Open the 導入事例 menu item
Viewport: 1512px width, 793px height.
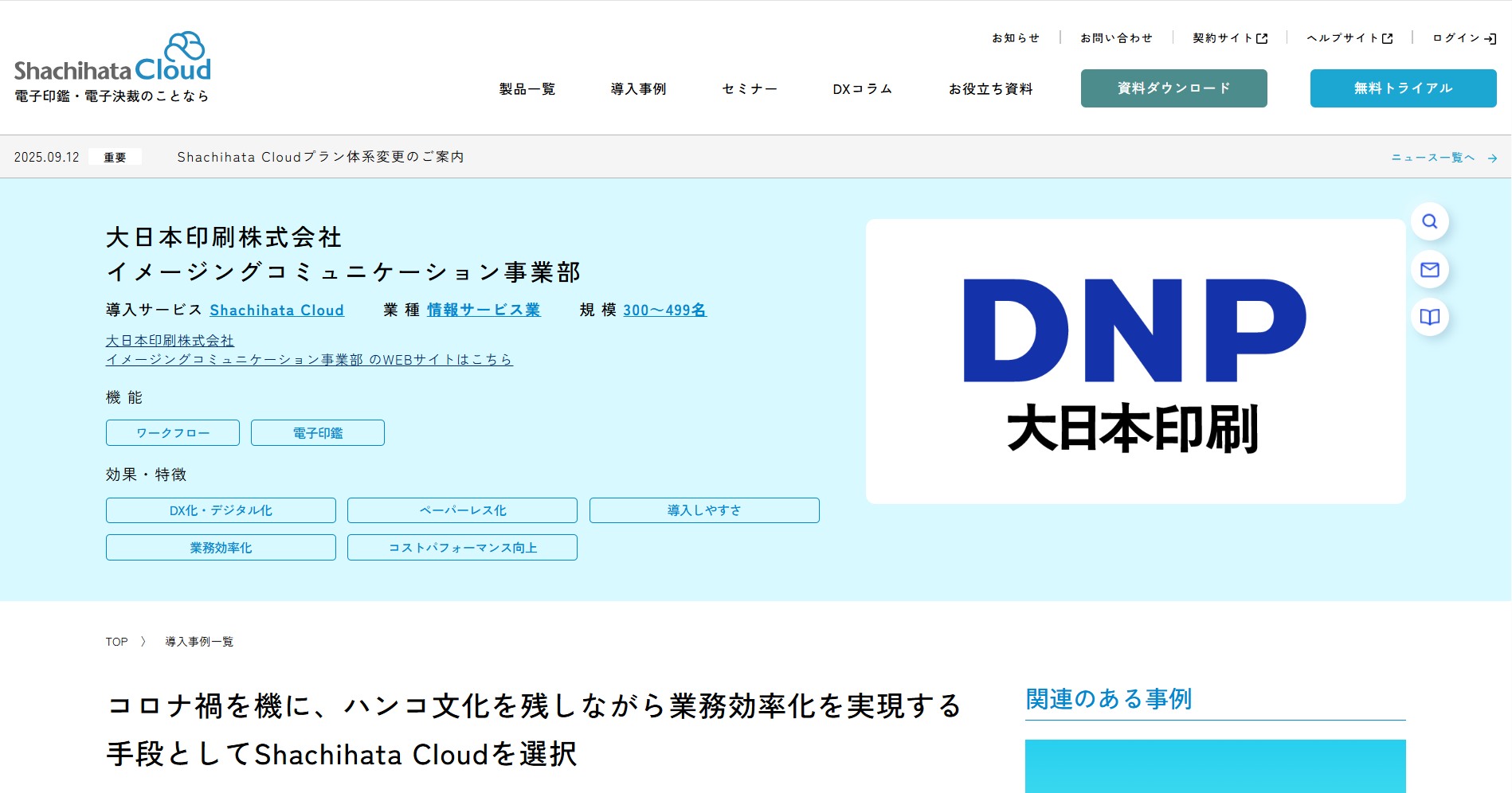(x=638, y=89)
